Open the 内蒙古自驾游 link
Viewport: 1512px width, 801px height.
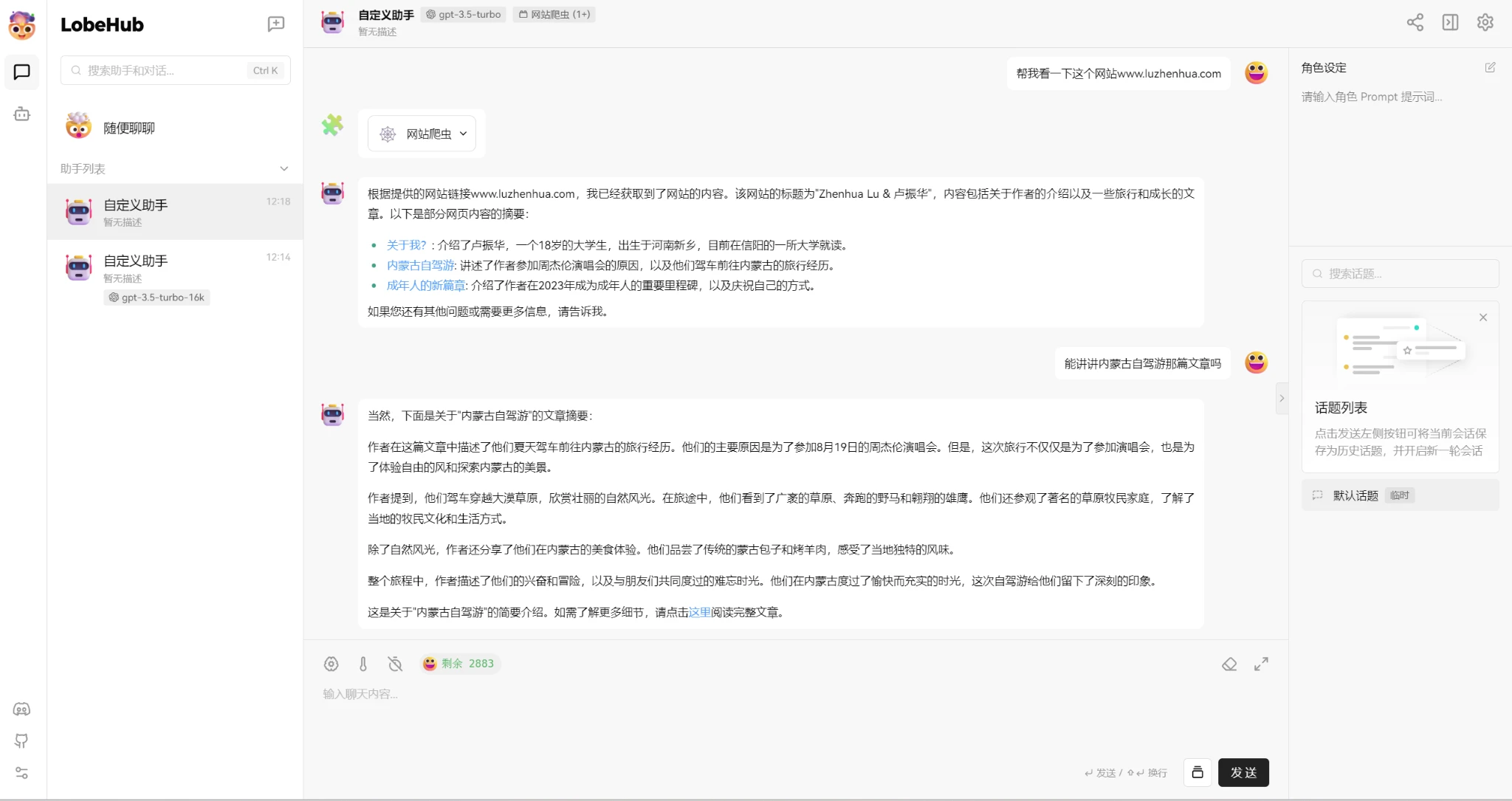[x=420, y=265]
